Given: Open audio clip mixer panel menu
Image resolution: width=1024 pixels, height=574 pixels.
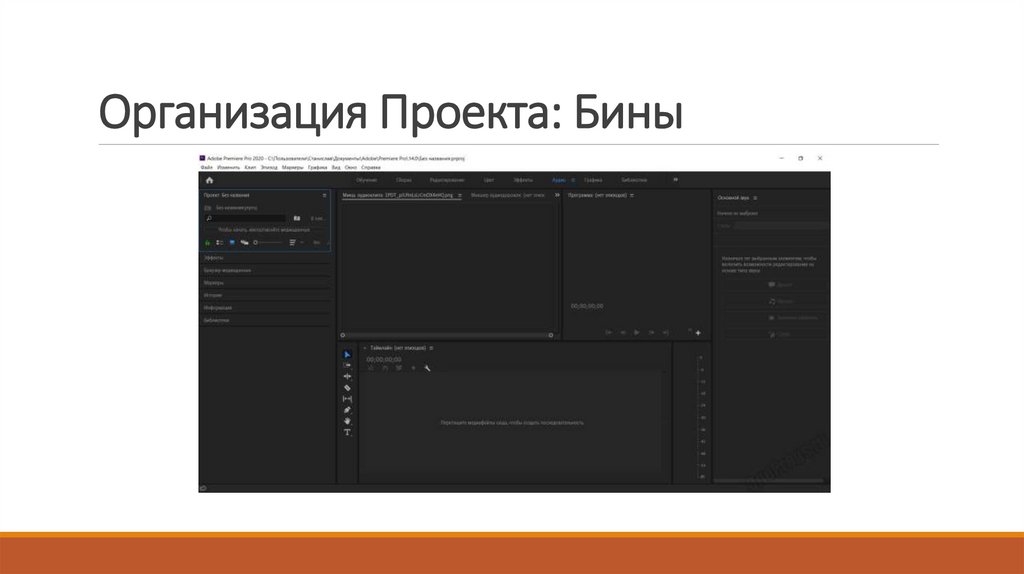Looking at the screenshot, I should [460, 195].
